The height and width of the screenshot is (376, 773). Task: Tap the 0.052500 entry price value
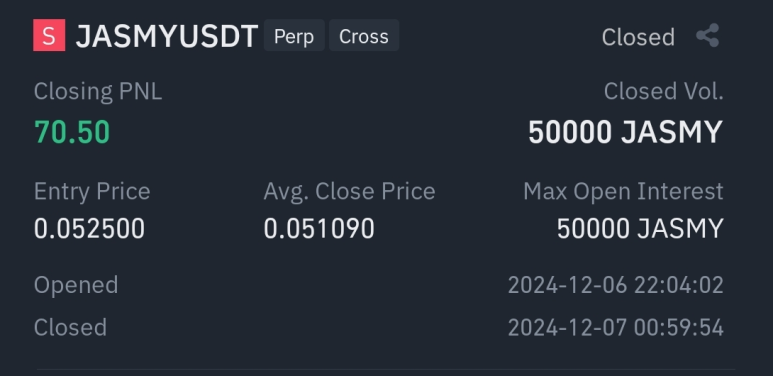(89, 229)
